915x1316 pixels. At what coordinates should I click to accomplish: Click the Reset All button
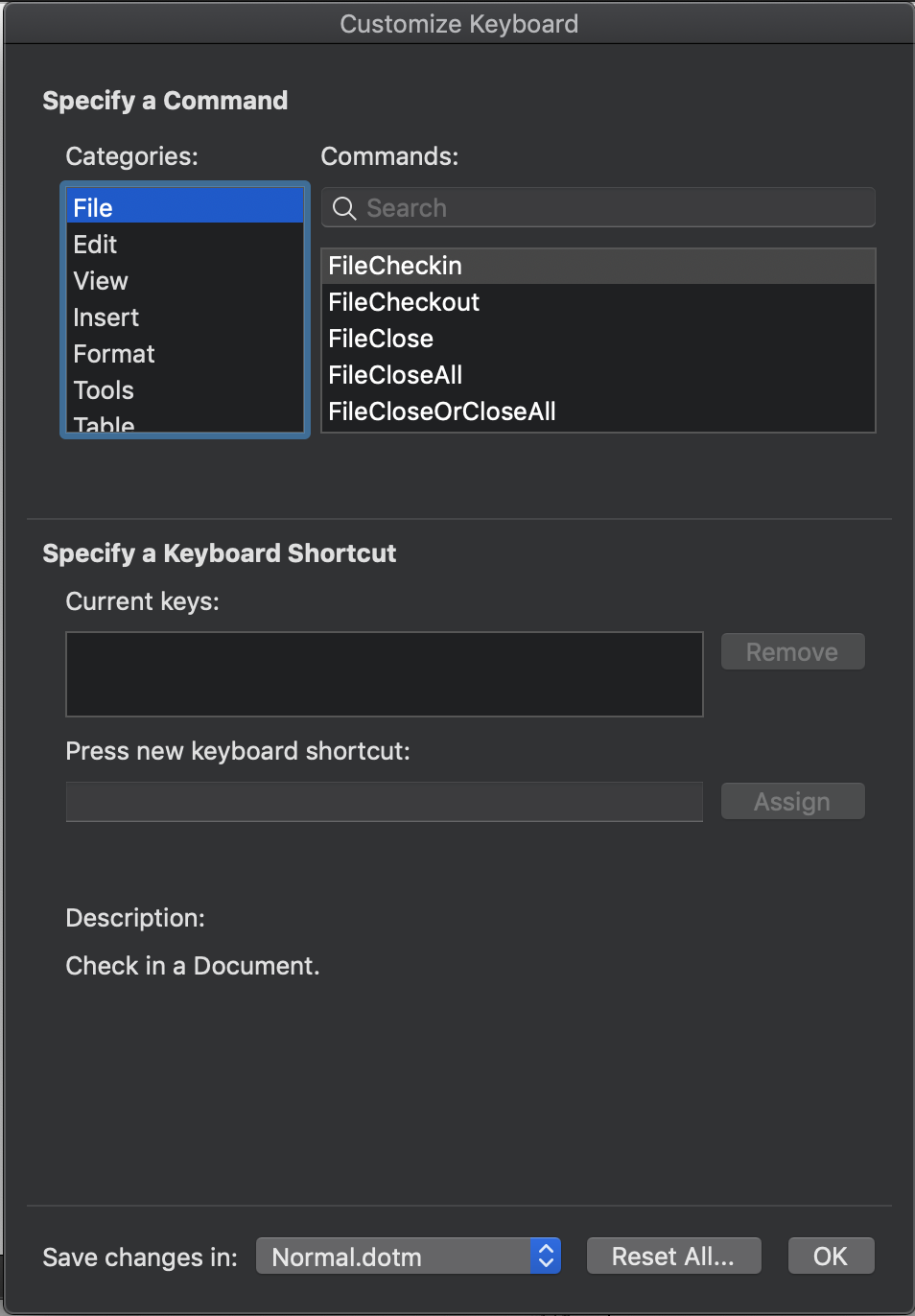click(673, 1256)
